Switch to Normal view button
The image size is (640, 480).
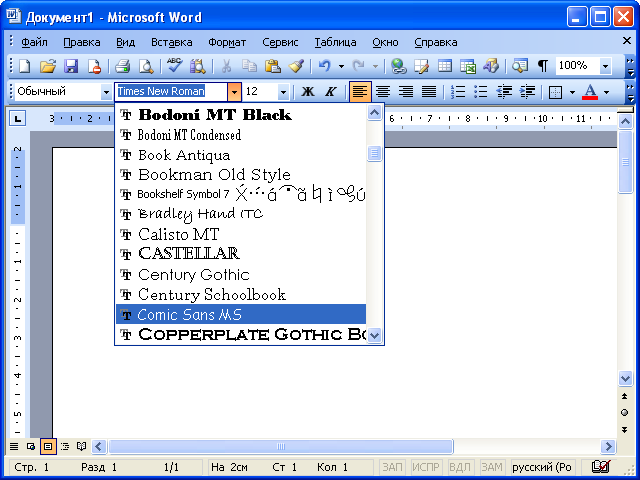(x=14, y=446)
